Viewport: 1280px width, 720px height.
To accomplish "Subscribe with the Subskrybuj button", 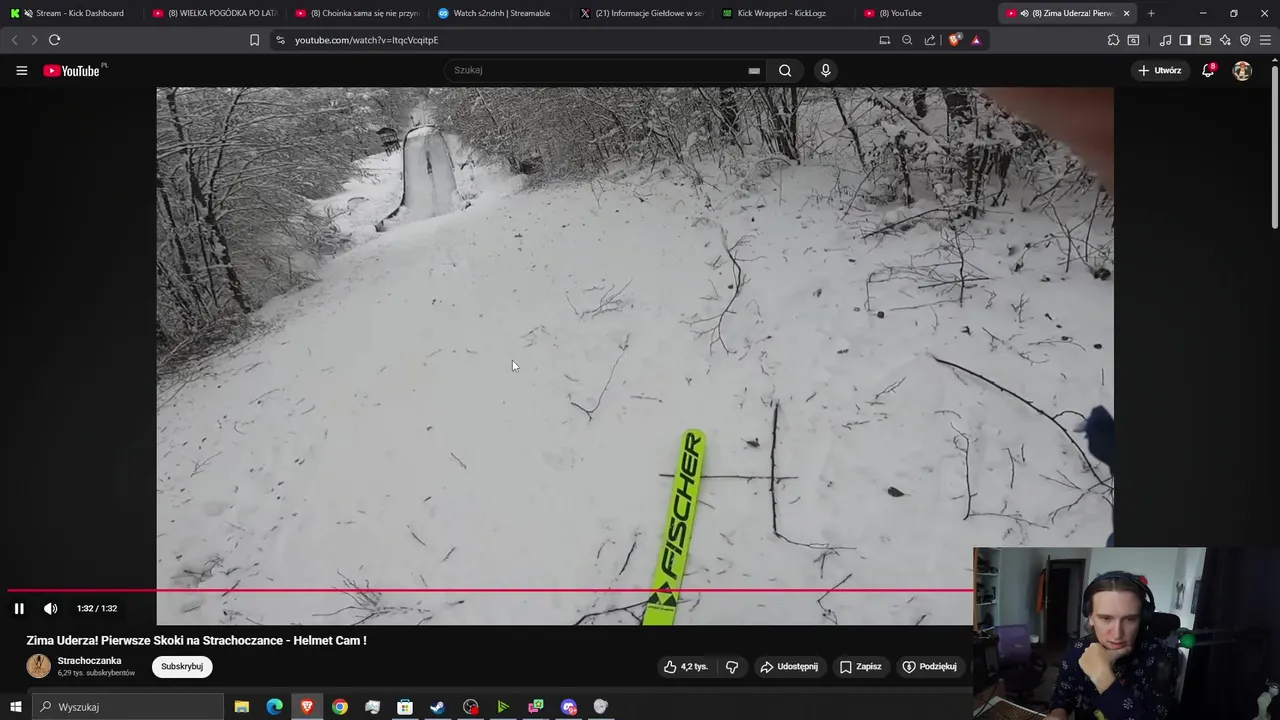I will click(x=182, y=666).
